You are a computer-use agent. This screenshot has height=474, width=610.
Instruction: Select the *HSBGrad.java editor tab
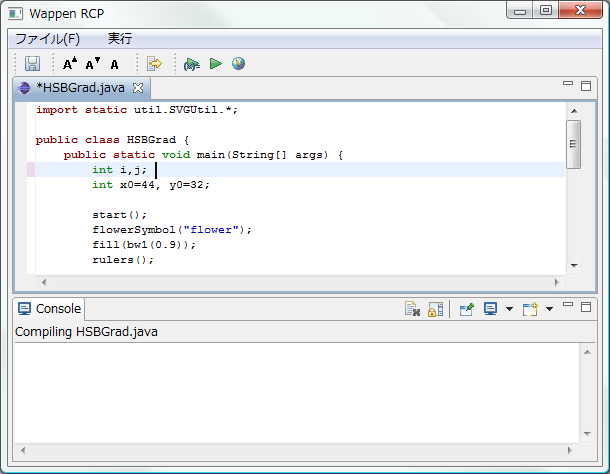[80, 88]
